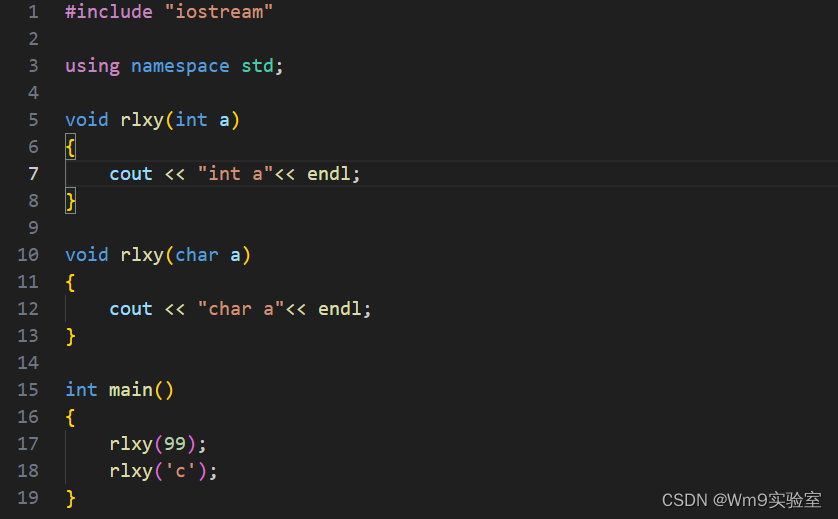
Task: Click line number 7 in the gutter
Action: [x=33, y=174]
